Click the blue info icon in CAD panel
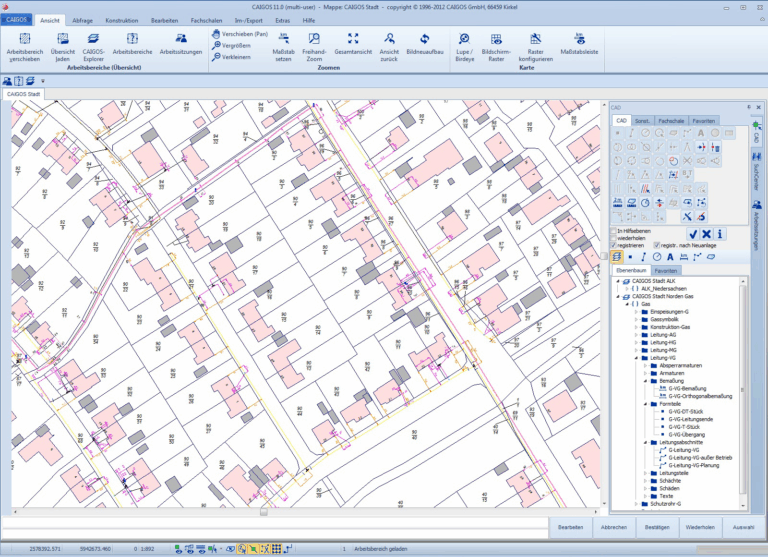This screenshot has height=557, width=768. (x=720, y=233)
